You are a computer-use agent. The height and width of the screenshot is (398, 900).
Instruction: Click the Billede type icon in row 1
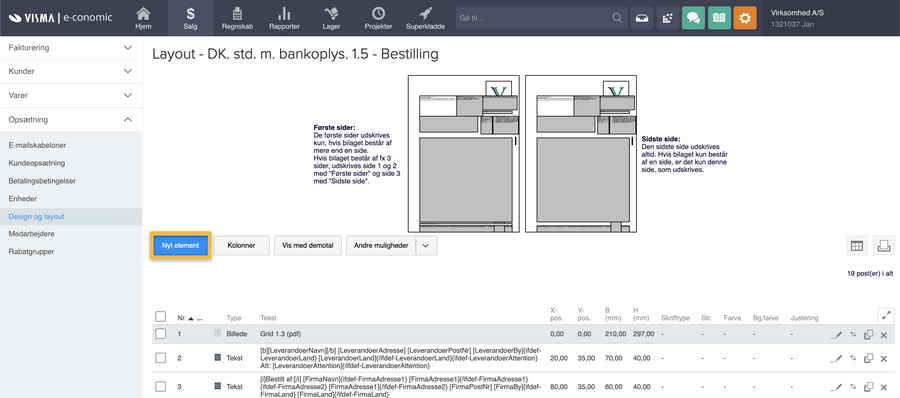click(x=218, y=334)
